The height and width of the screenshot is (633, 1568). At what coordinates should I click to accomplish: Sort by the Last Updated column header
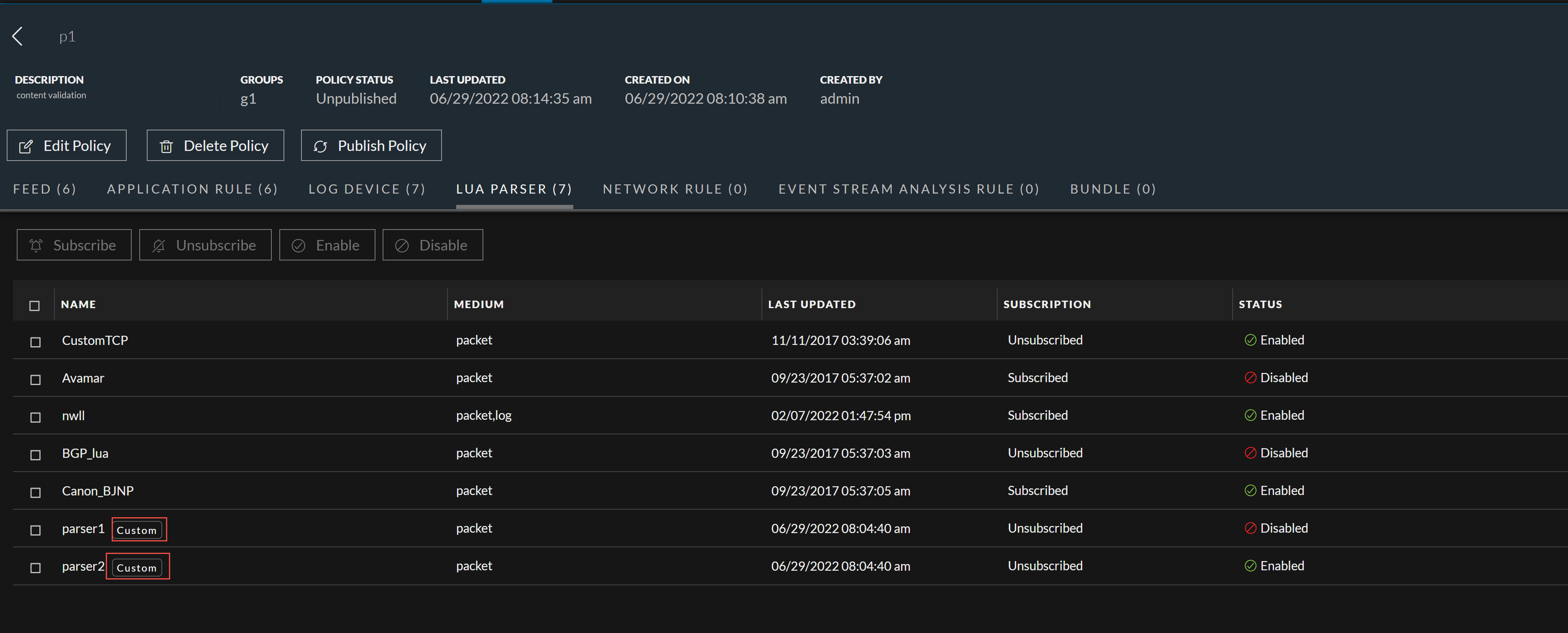(812, 304)
